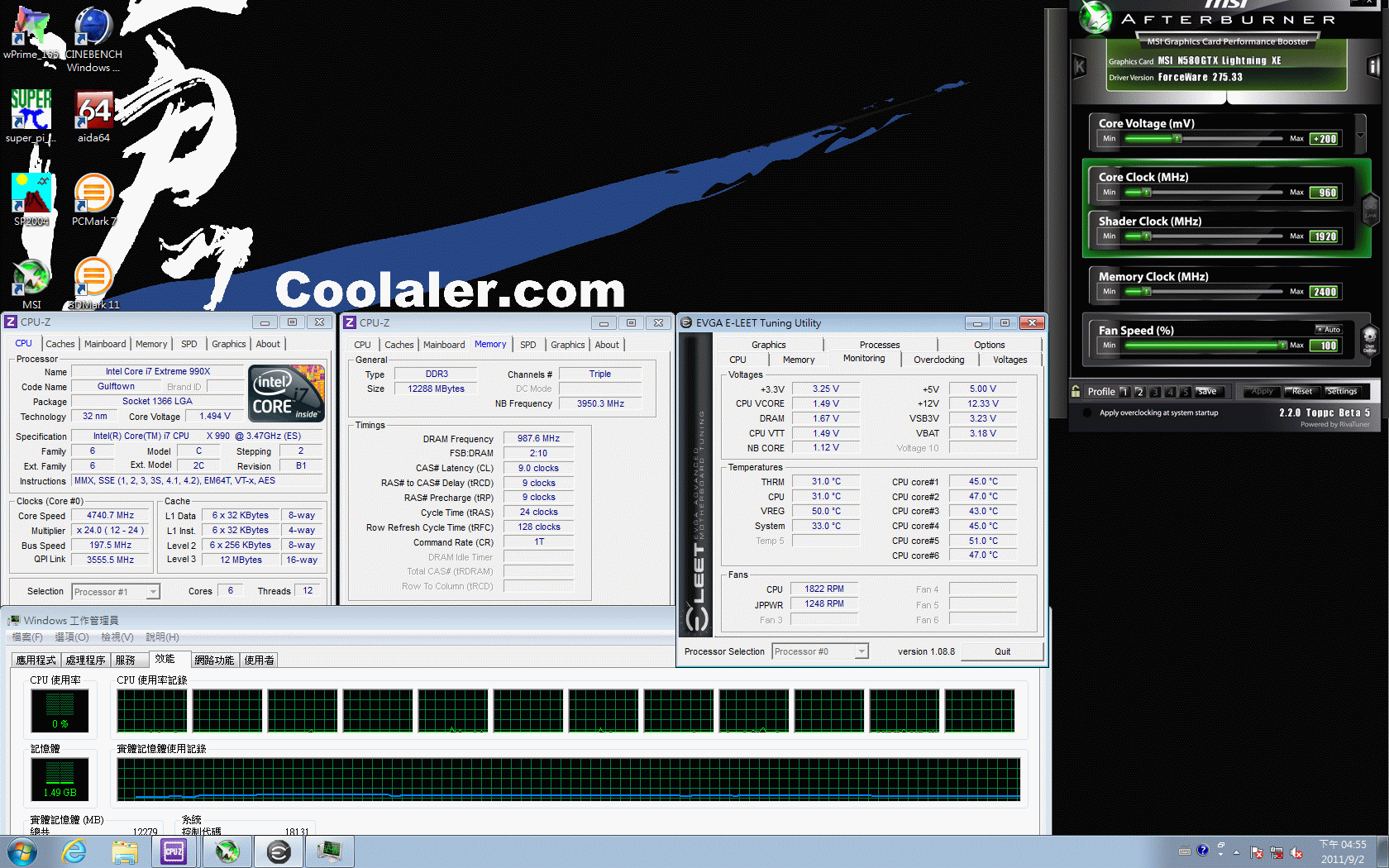
Task: Open the Caches tab in left CPU-Z
Action: 60,344
